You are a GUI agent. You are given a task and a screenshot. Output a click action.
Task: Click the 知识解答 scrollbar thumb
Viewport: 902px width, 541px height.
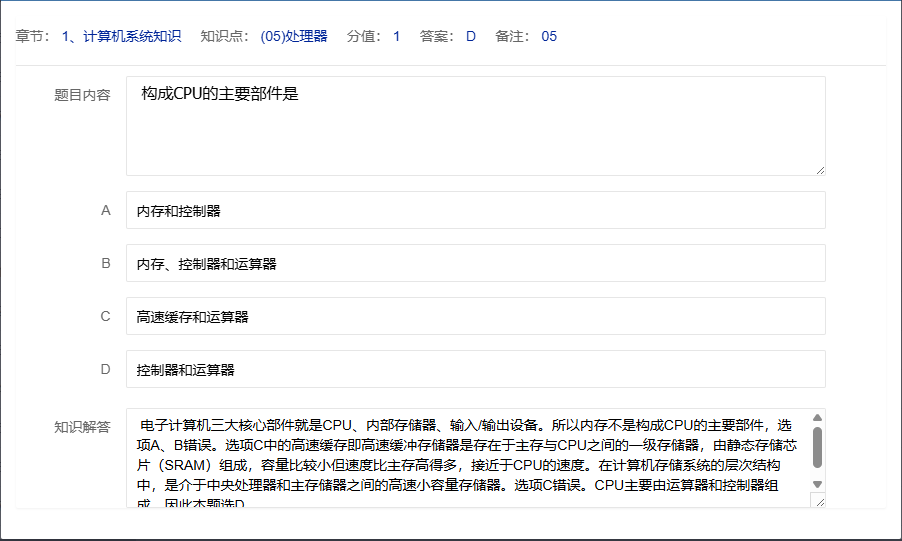tap(817, 448)
